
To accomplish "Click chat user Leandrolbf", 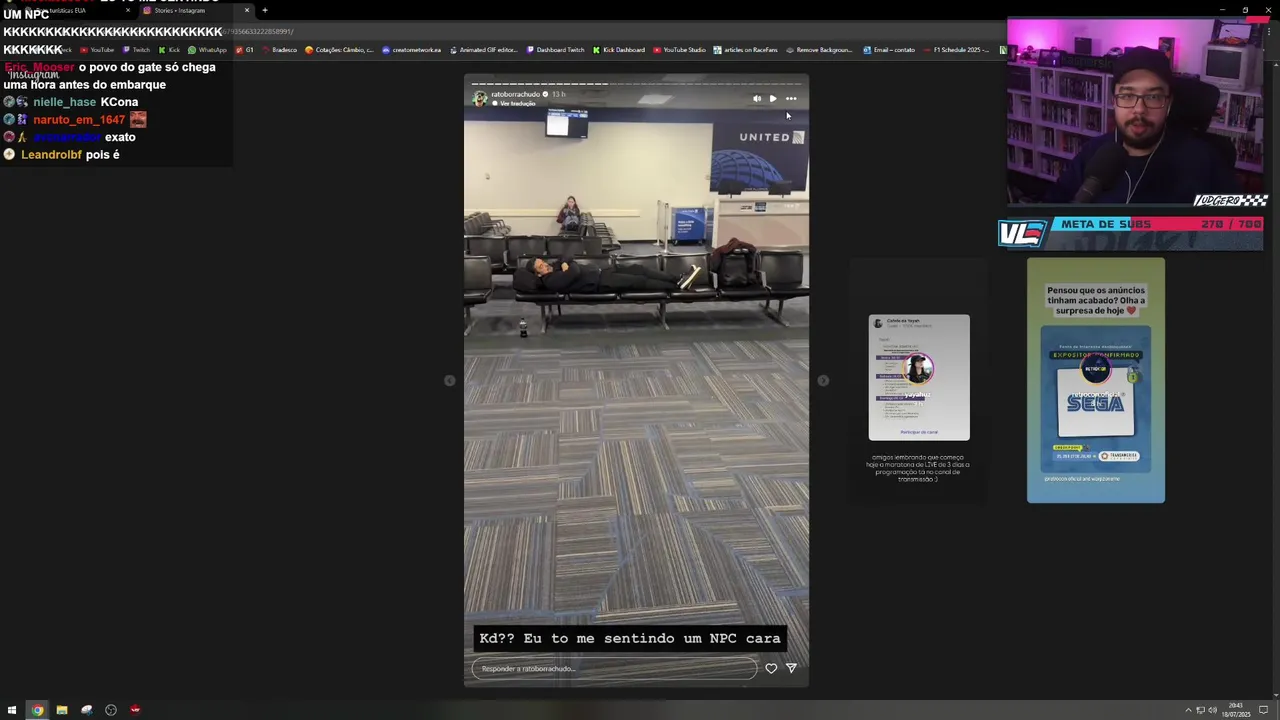I will point(51,155).
